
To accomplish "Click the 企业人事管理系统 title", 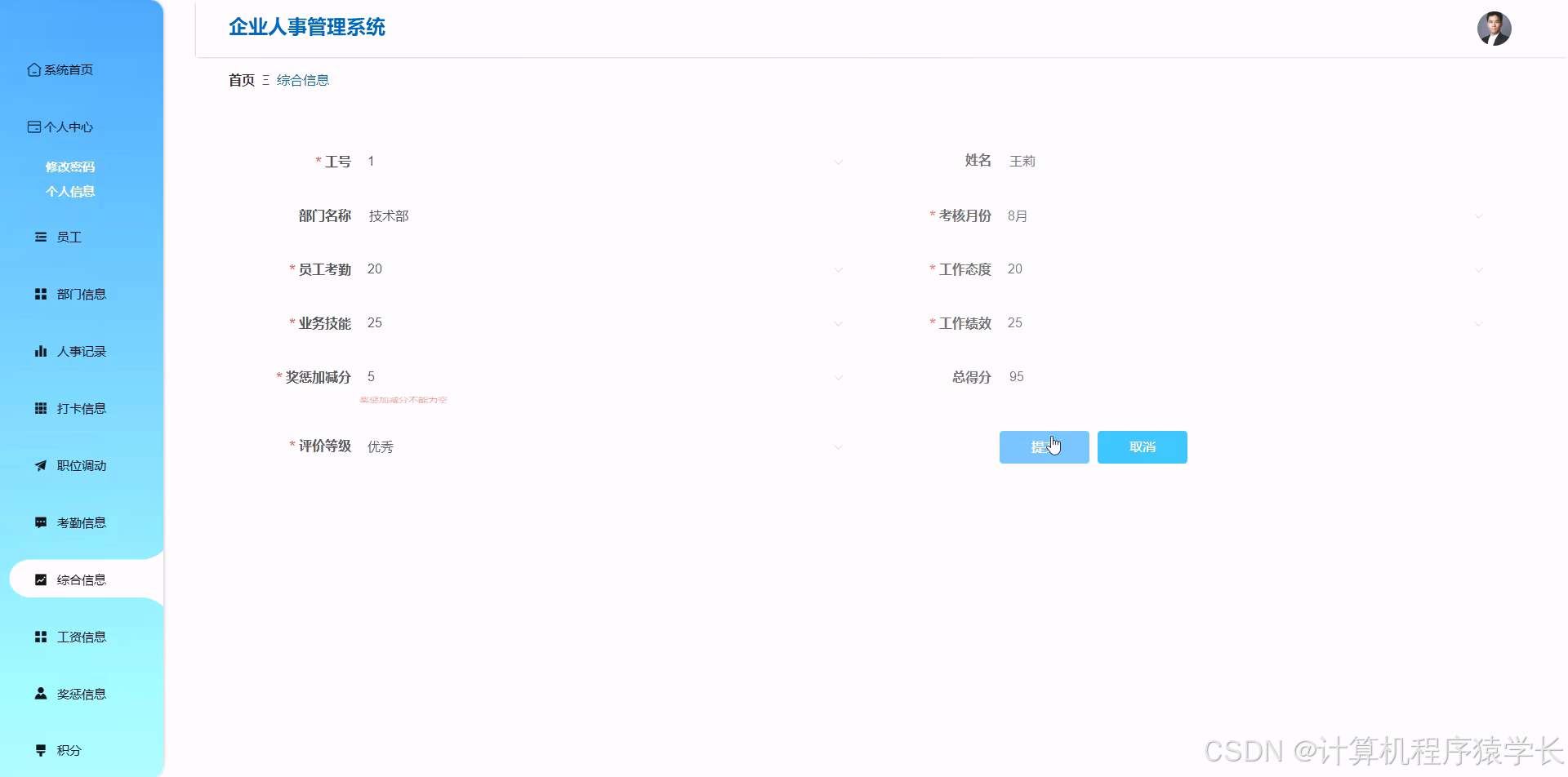I will [x=307, y=27].
